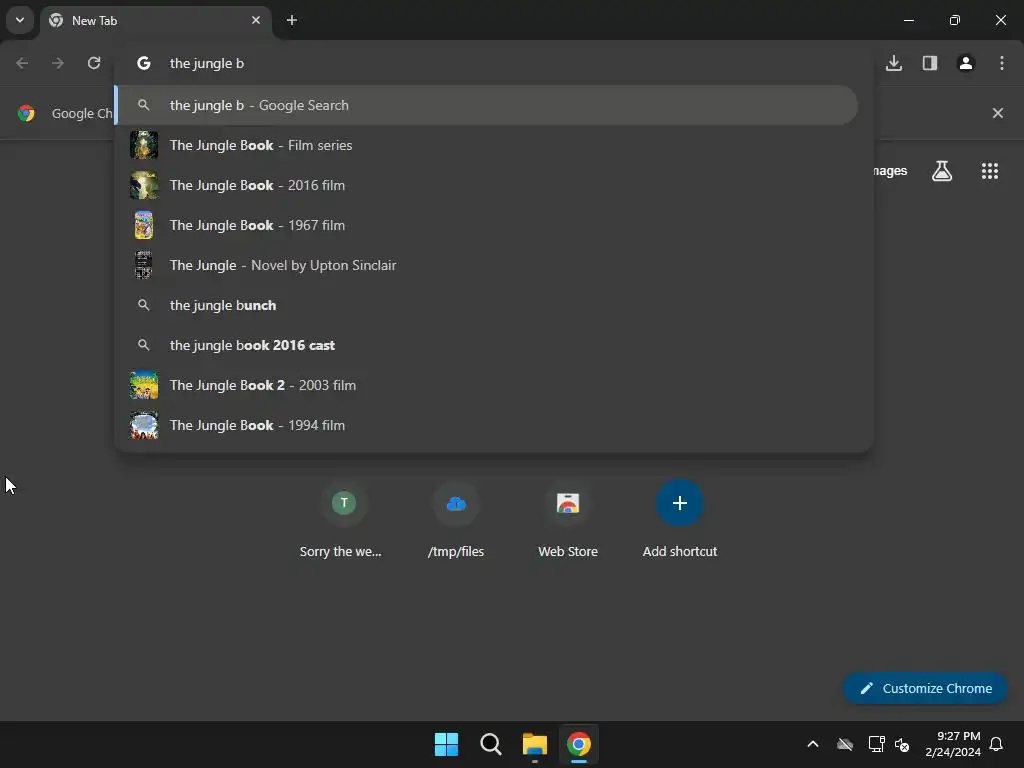Click the forward navigation arrow
The image size is (1024, 768).
[x=58, y=63]
